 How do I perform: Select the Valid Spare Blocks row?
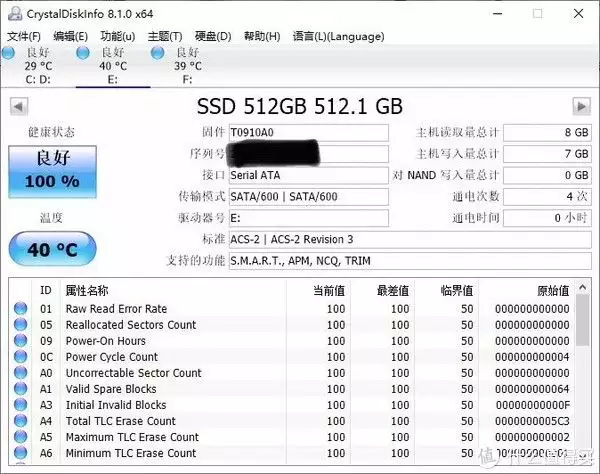(x=292, y=389)
